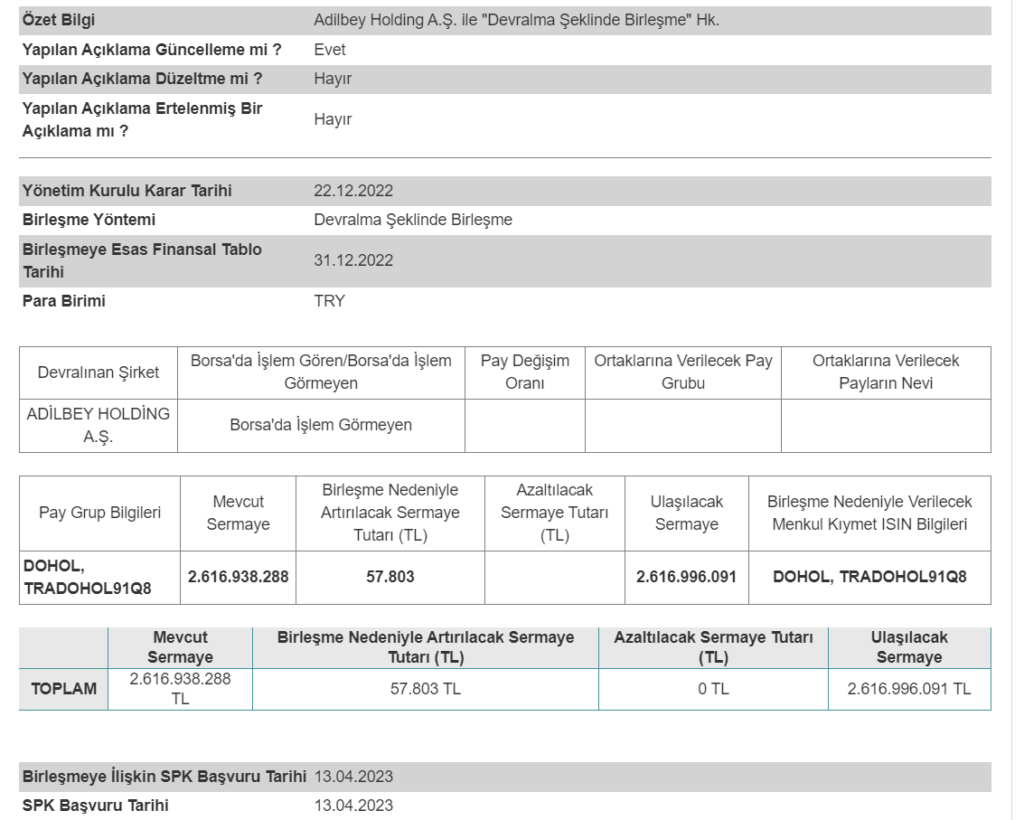The image size is (1024, 820).
Task: Select the financial statement date 31.12.2022
Action: [x=353, y=260]
